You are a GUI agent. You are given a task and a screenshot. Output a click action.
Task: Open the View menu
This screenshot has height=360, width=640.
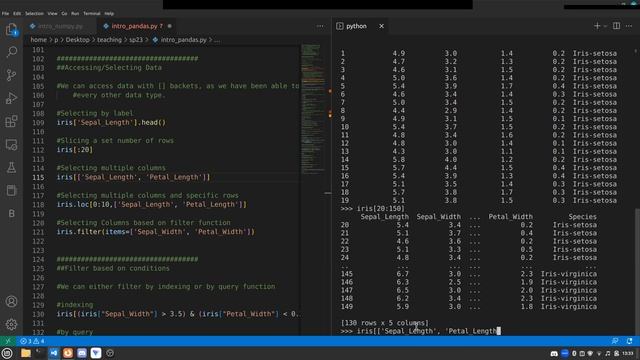[52, 13]
